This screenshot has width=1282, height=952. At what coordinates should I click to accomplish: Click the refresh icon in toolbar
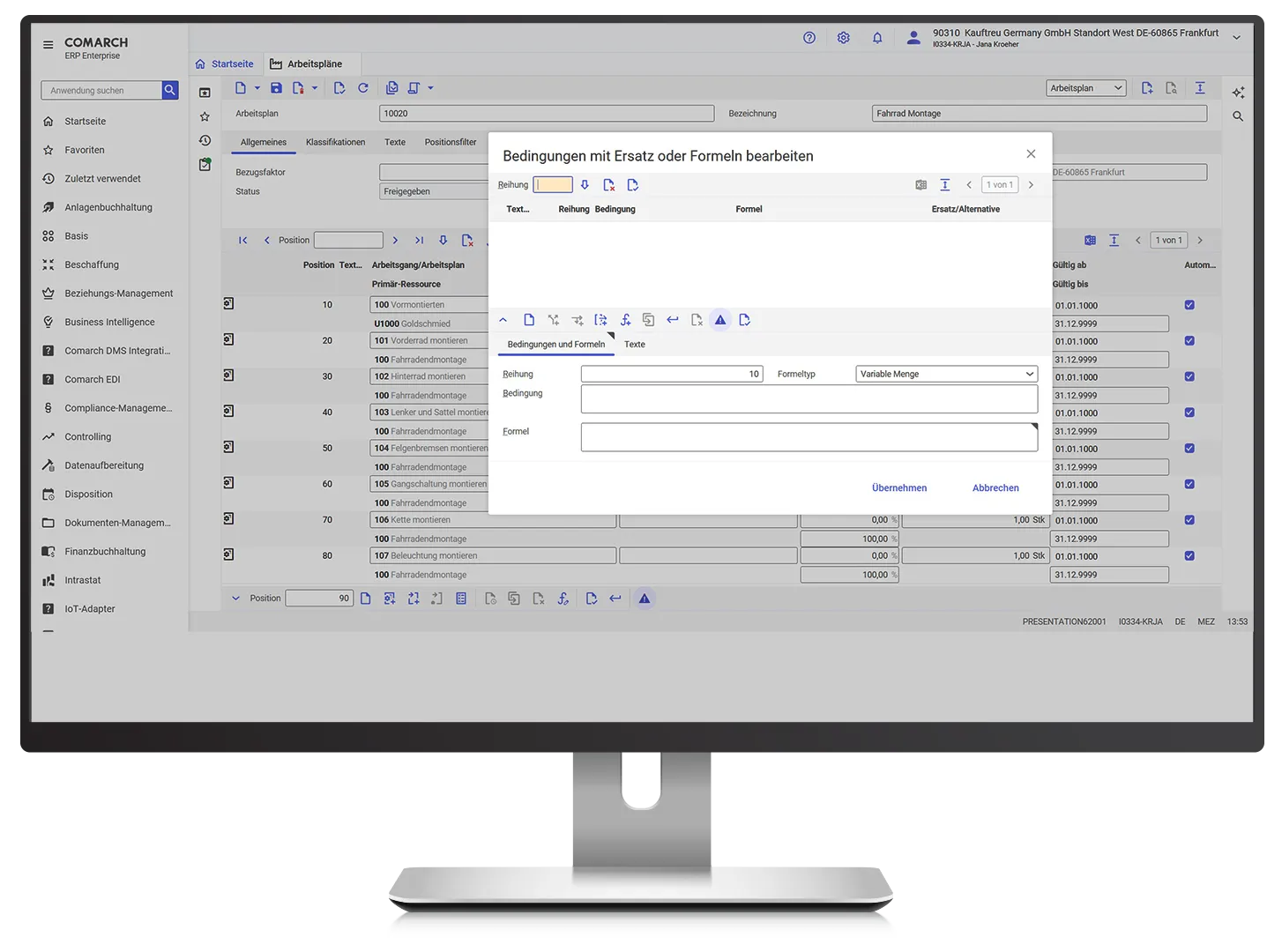[363, 88]
